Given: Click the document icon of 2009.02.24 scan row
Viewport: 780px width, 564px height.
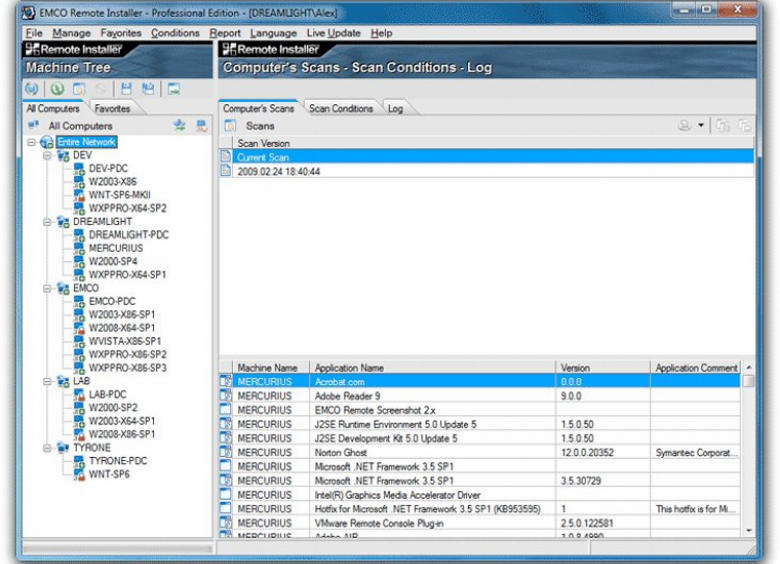Looking at the screenshot, I should click(x=226, y=171).
